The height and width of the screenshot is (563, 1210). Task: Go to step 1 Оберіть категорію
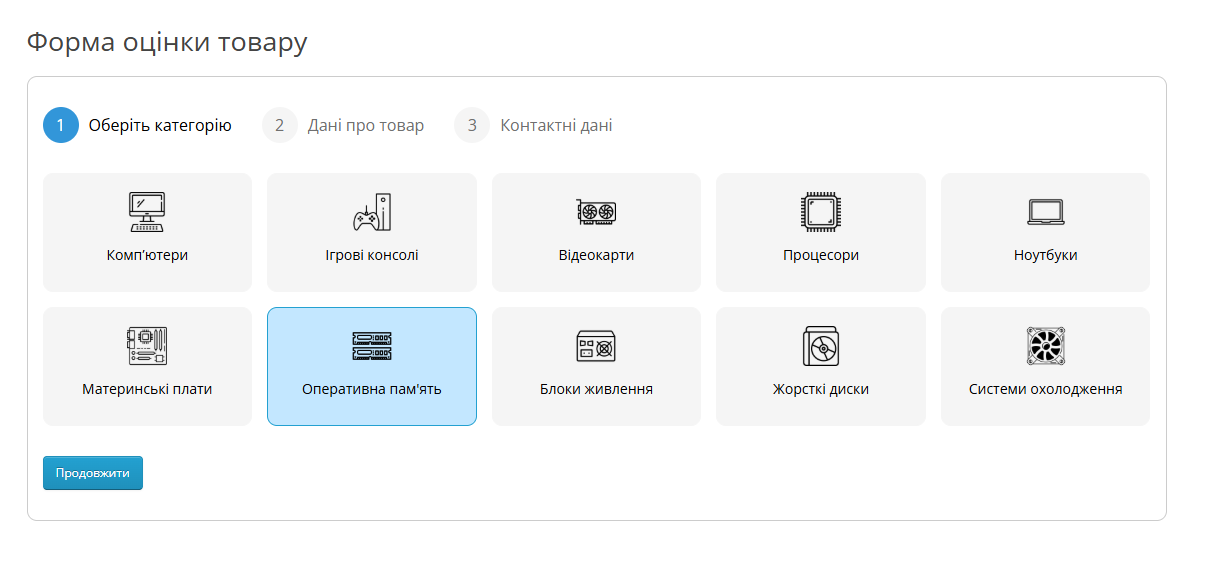(138, 125)
